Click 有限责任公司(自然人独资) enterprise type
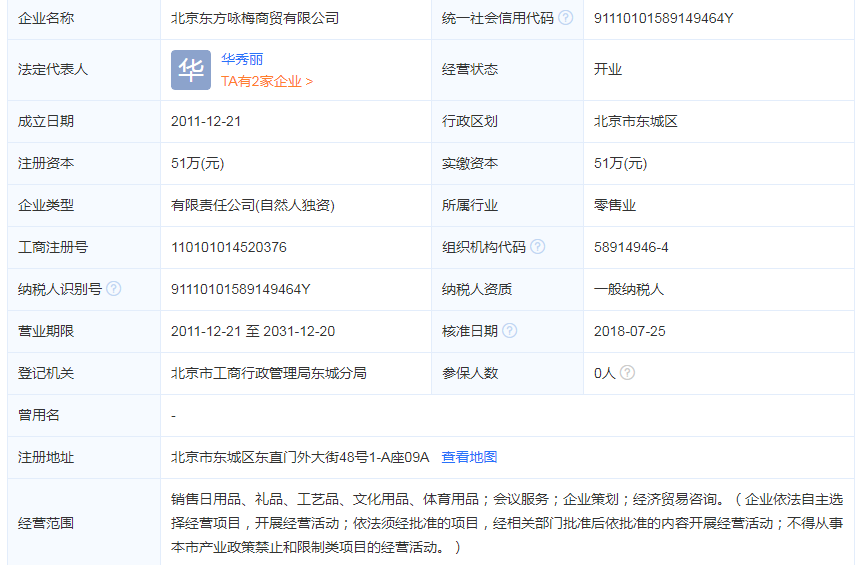866x565 pixels. click(x=252, y=205)
